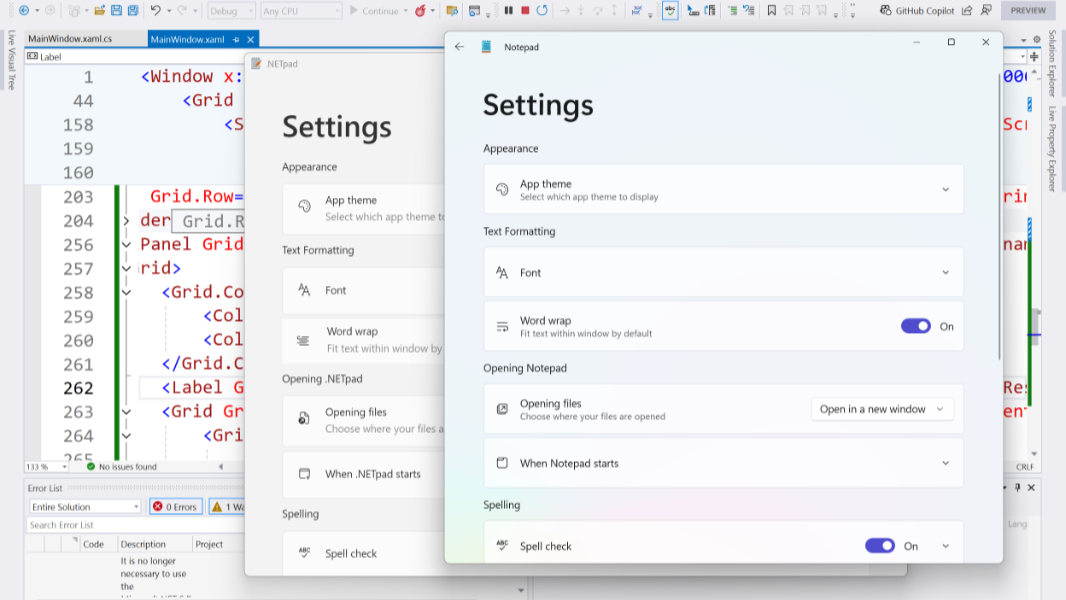
Task: Turn off Word wrap in Notepad settings
Action: pyautogui.click(x=915, y=326)
